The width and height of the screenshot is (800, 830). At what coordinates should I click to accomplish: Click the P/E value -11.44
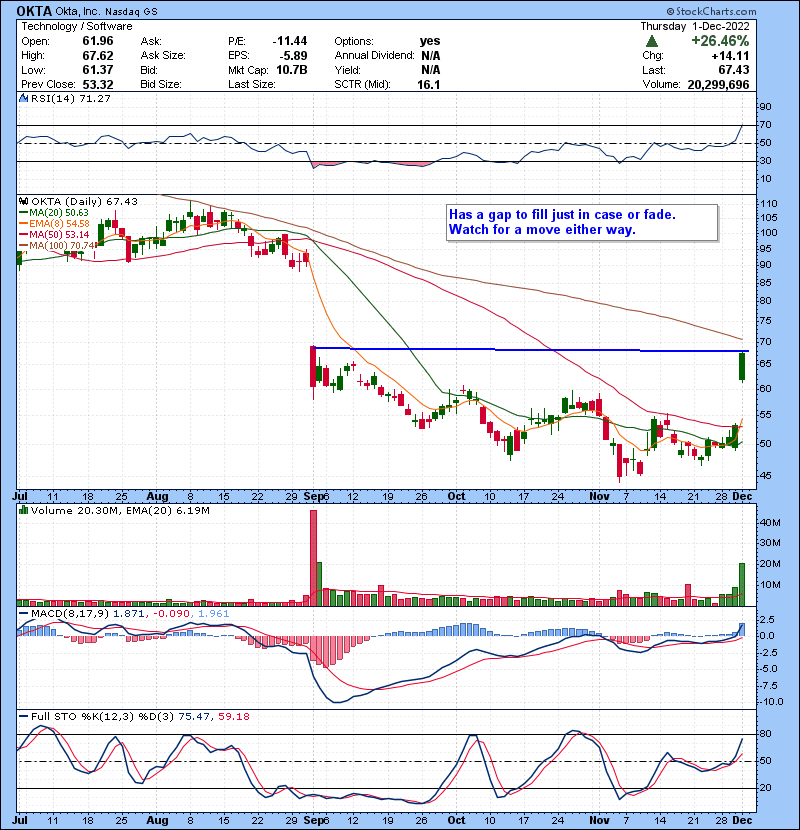click(290, 41)
